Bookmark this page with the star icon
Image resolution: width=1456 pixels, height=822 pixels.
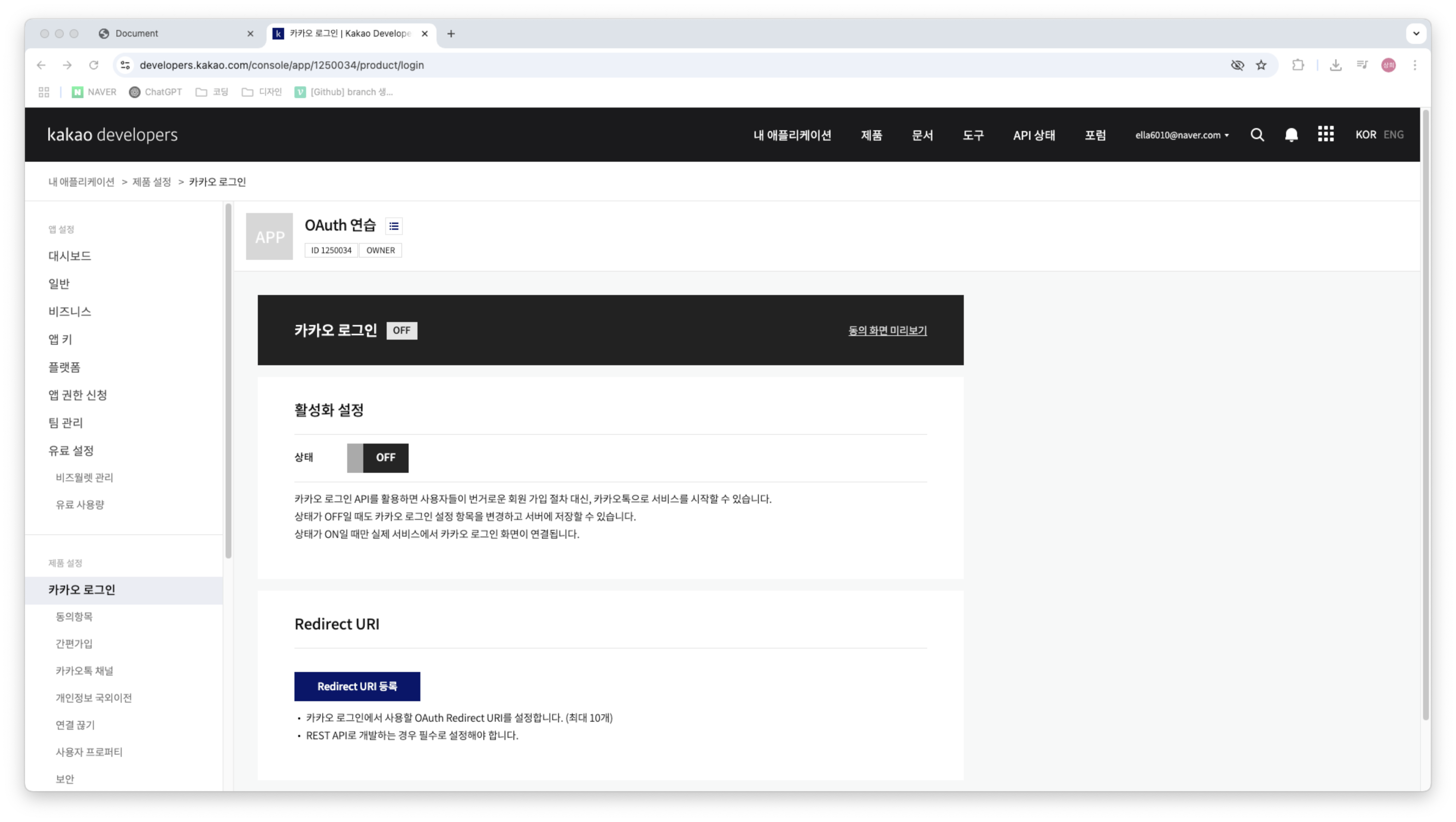1261,65
